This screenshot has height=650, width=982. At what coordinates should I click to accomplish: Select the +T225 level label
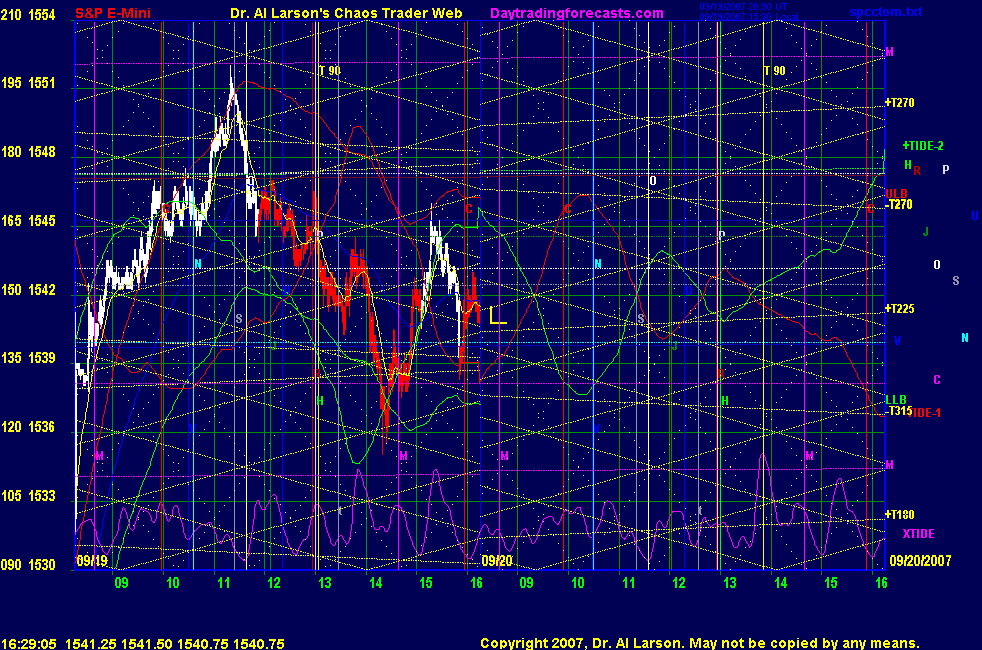point(899,309)
